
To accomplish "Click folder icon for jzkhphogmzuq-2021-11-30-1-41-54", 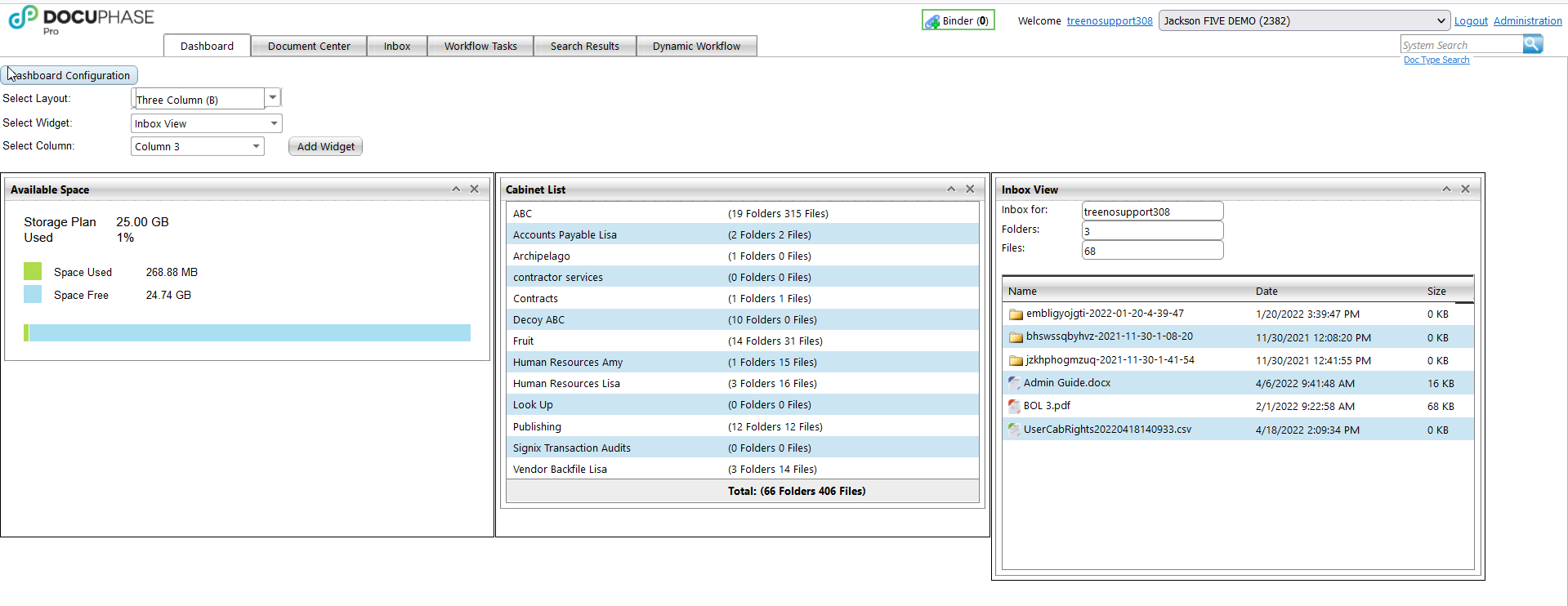I will [x=1016, y=360].
